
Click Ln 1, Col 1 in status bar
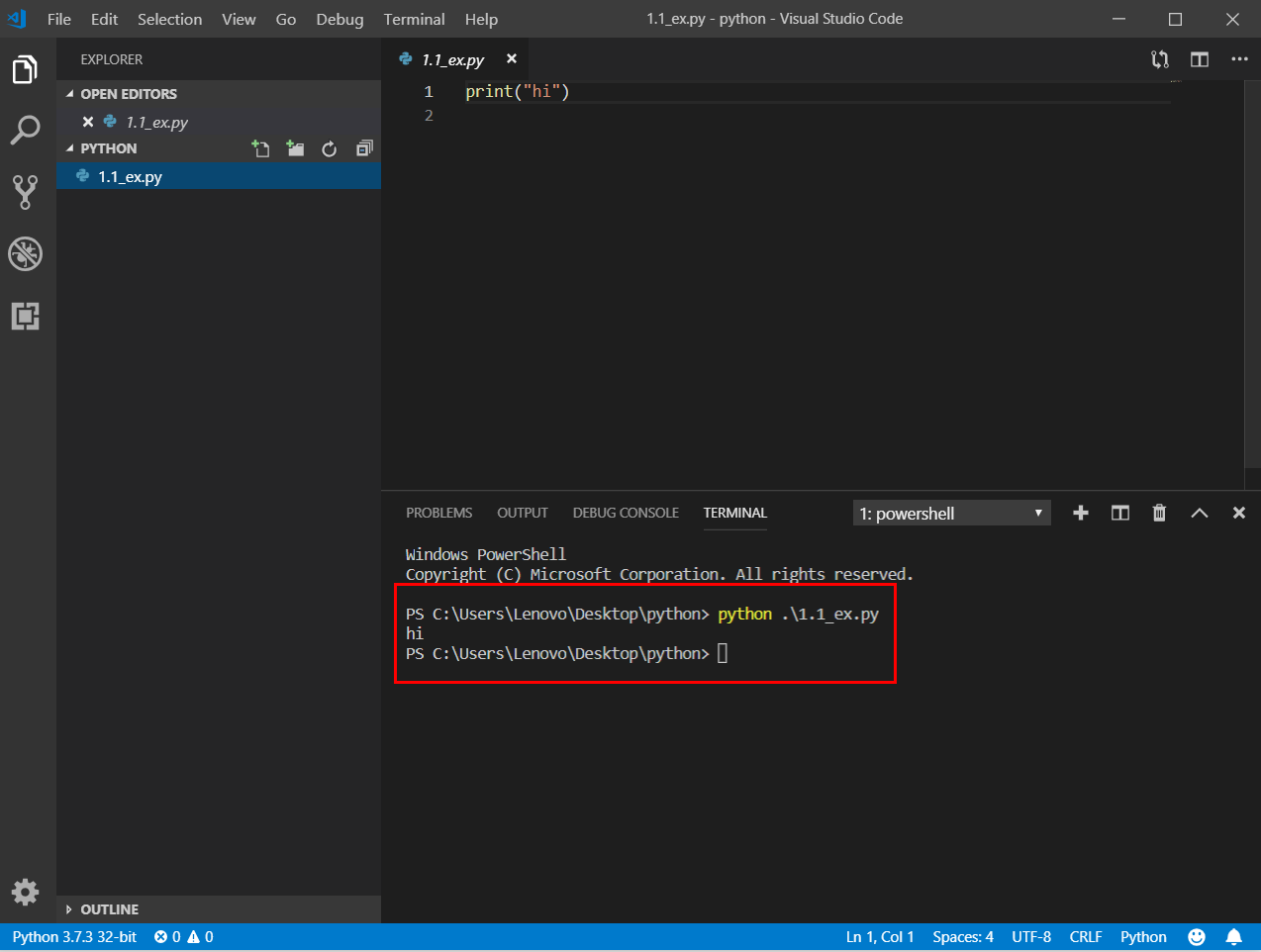(880, 937)
